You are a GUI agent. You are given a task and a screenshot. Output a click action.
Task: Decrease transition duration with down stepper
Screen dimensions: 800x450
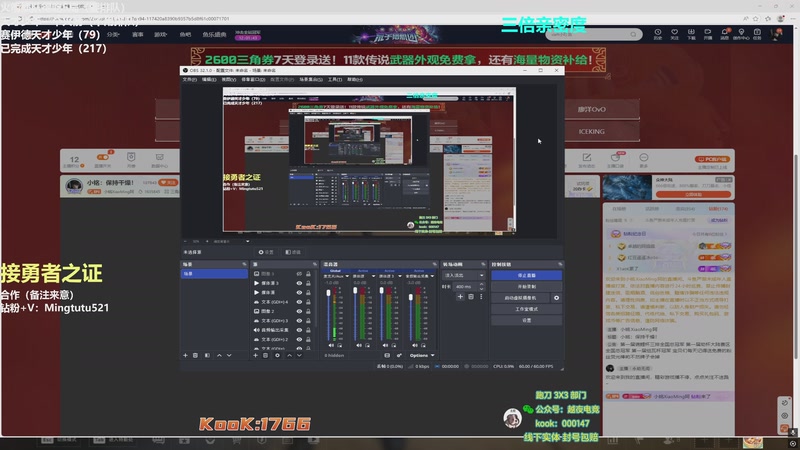[x=482, y=289]
